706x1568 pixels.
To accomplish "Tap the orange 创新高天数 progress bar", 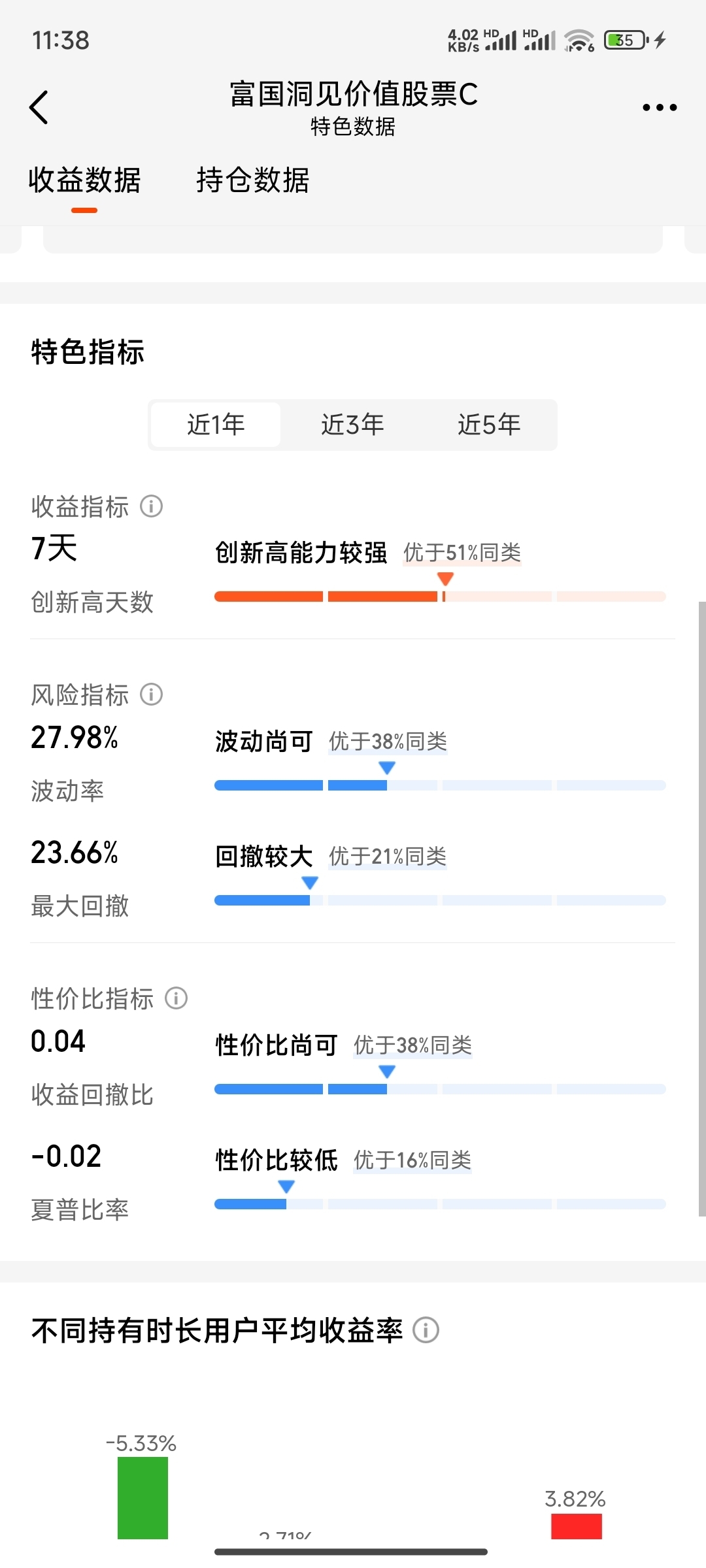I will pos(440,596).
